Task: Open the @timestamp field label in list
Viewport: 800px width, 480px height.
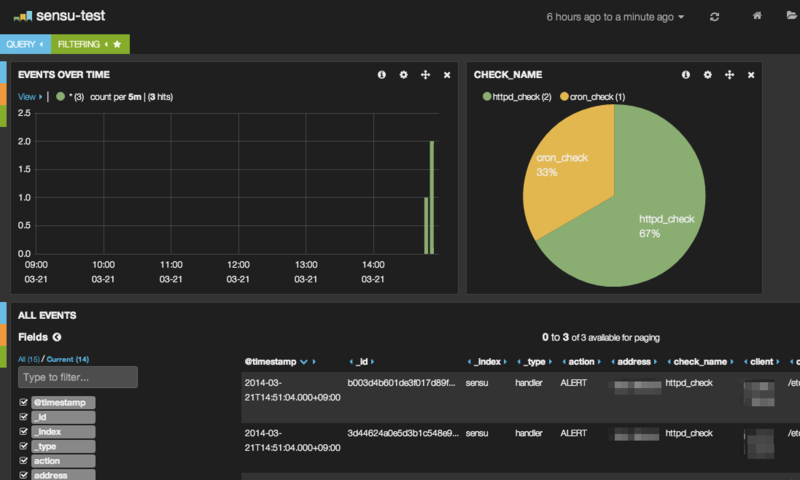Action: click(63, 402)
